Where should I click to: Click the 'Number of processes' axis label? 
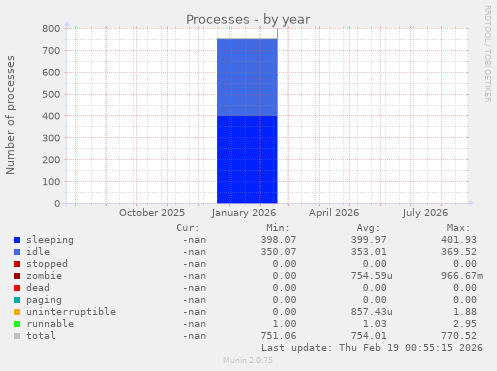tap(10, 115)
